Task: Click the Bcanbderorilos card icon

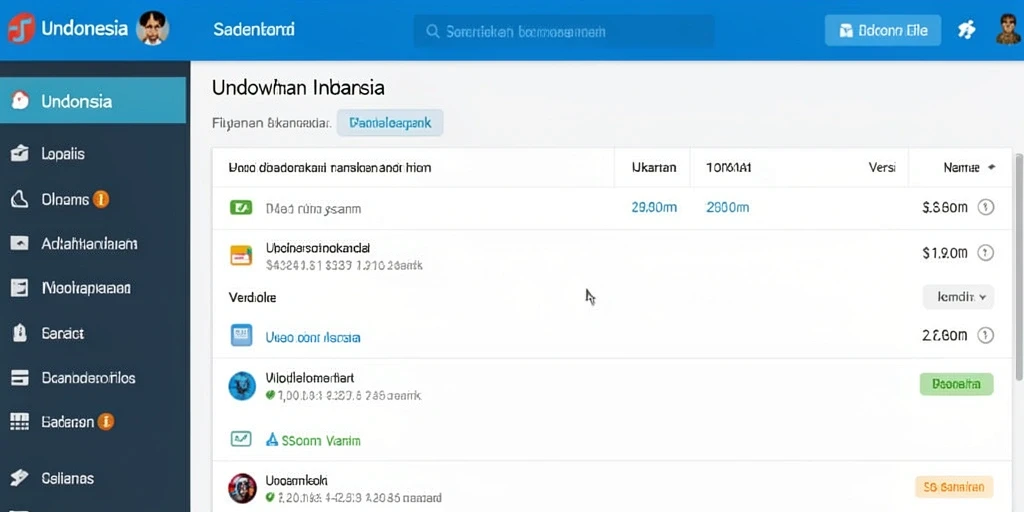Action: click(x=20, y=377)
